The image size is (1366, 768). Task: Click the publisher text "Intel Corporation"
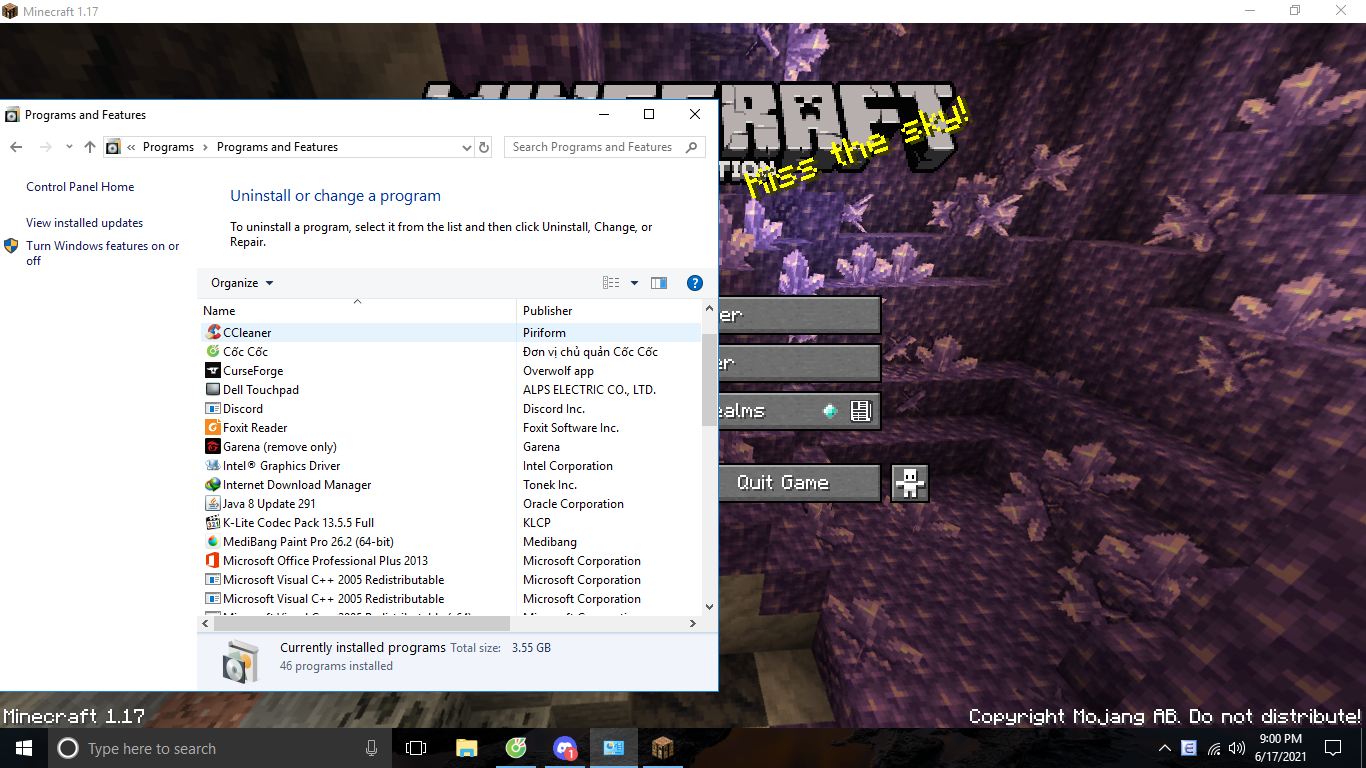click(568, 466)
